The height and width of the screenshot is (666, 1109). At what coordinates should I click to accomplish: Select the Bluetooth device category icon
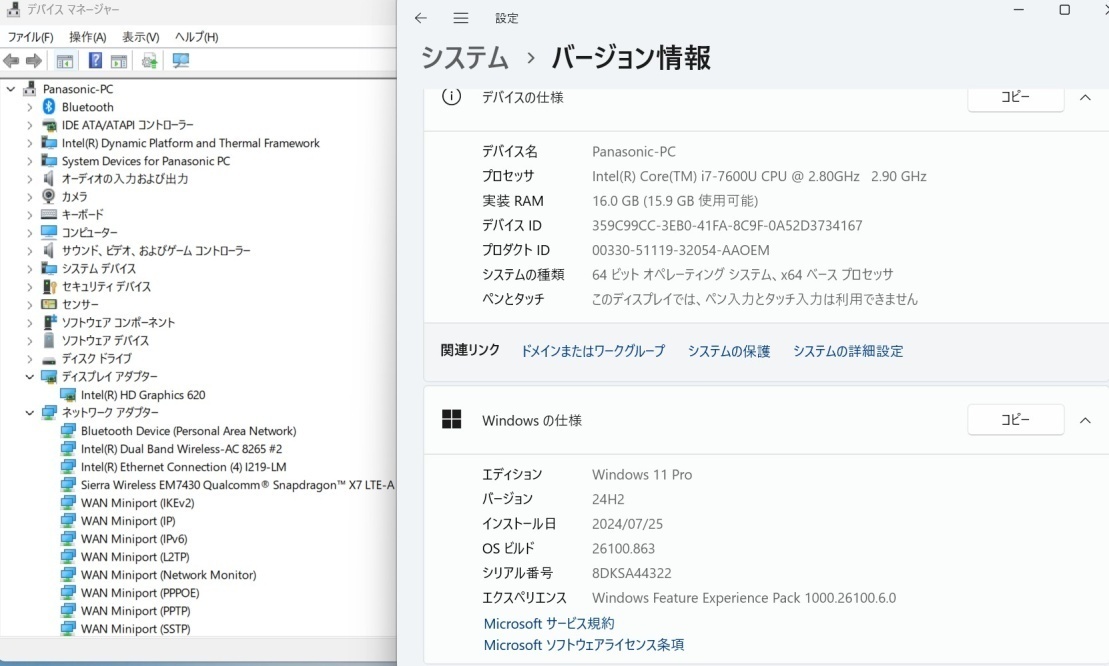coord(49,107)
